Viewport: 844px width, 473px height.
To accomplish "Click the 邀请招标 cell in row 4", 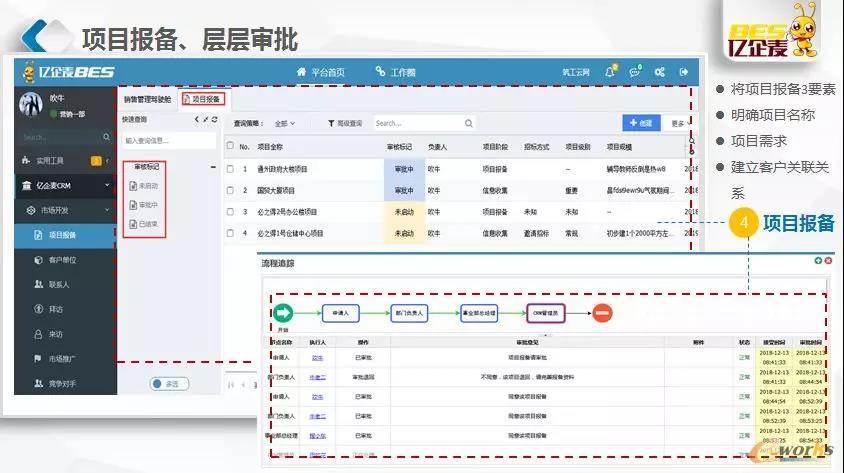I will (x=536, y=234).
